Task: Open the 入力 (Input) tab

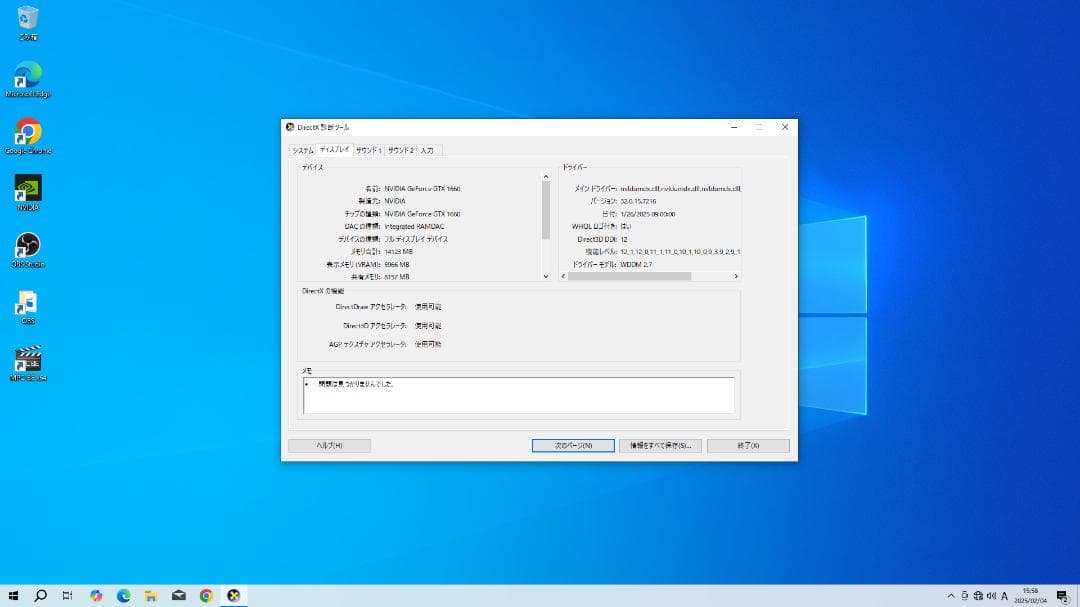Action: (x=428, y=150)
